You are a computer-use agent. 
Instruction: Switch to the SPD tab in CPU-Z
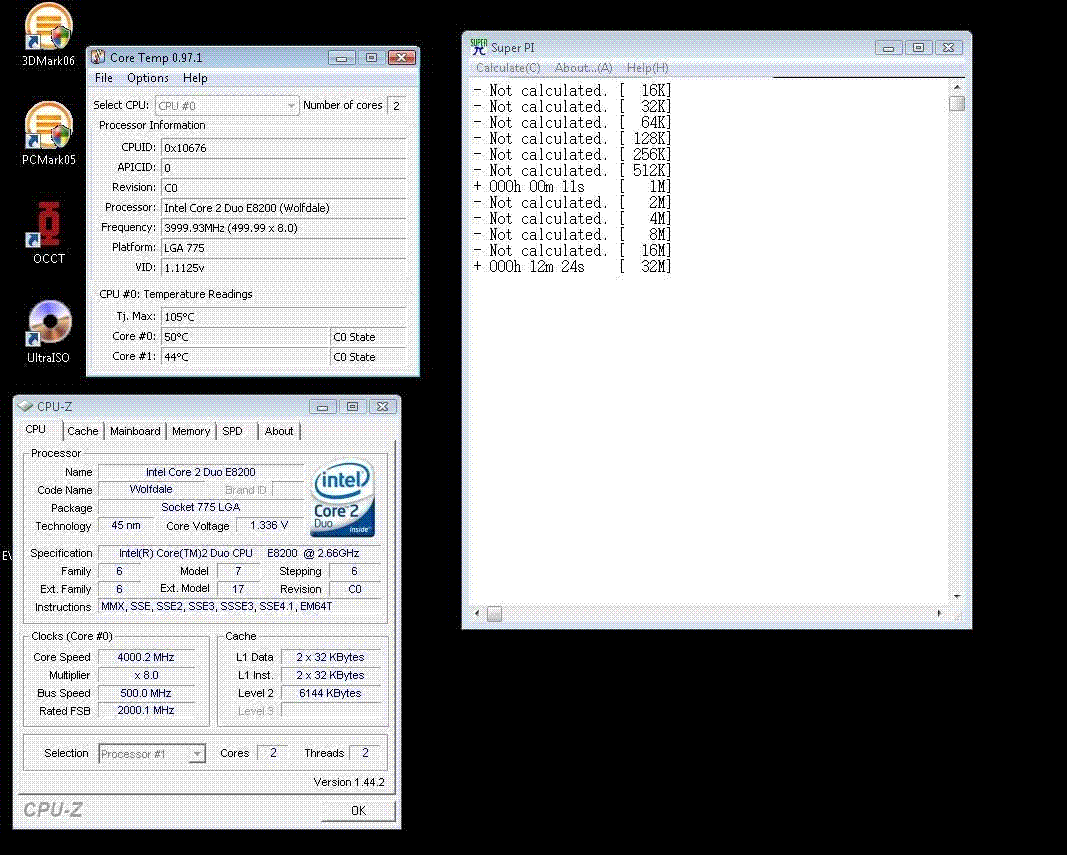click(232, 431)
